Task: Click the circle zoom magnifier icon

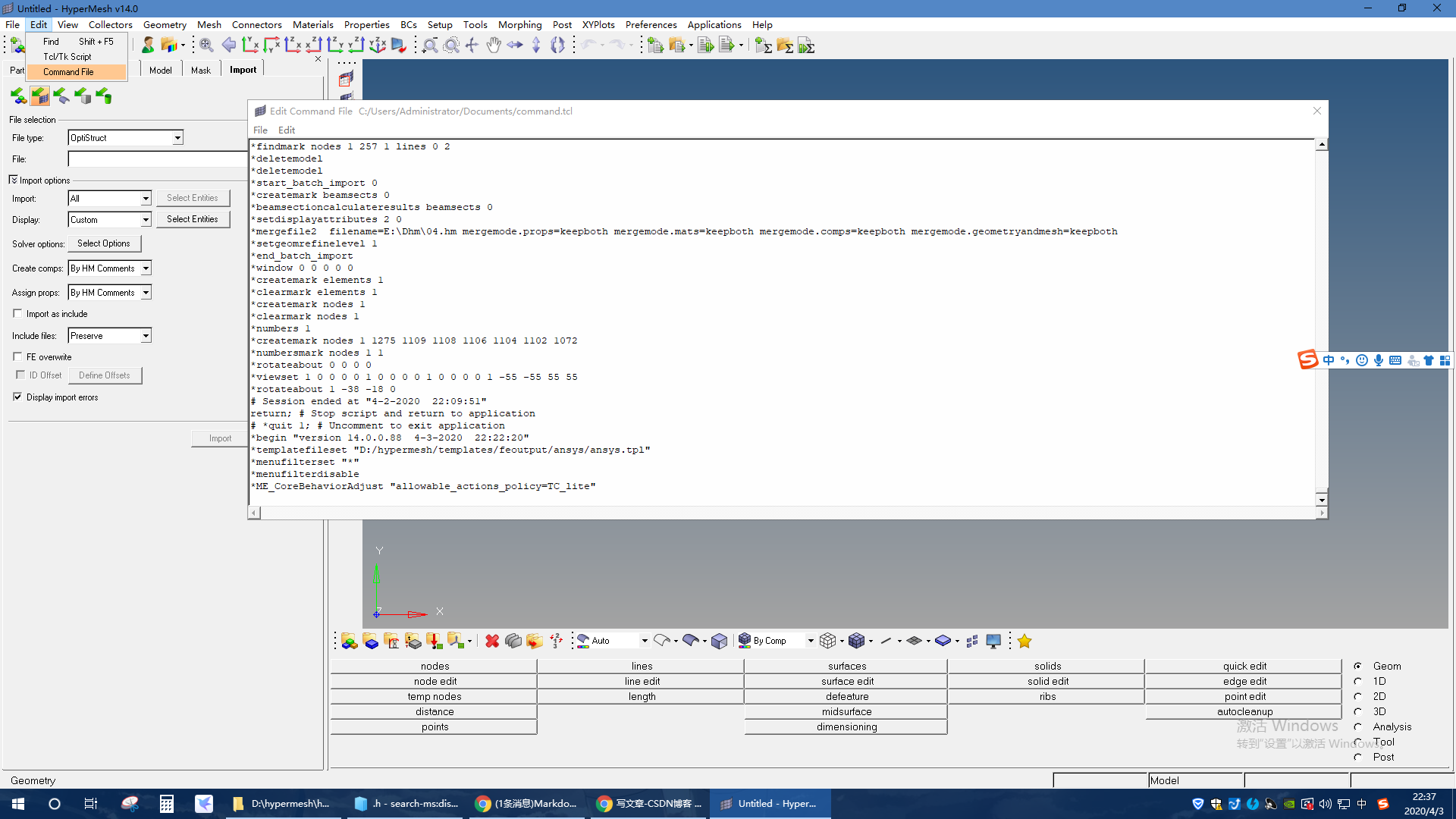Action: click(451, 45)
